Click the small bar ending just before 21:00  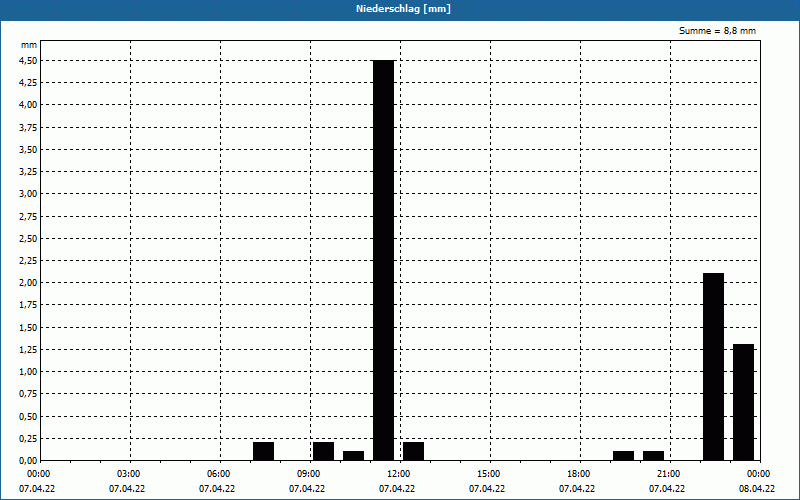click(654, 456)
